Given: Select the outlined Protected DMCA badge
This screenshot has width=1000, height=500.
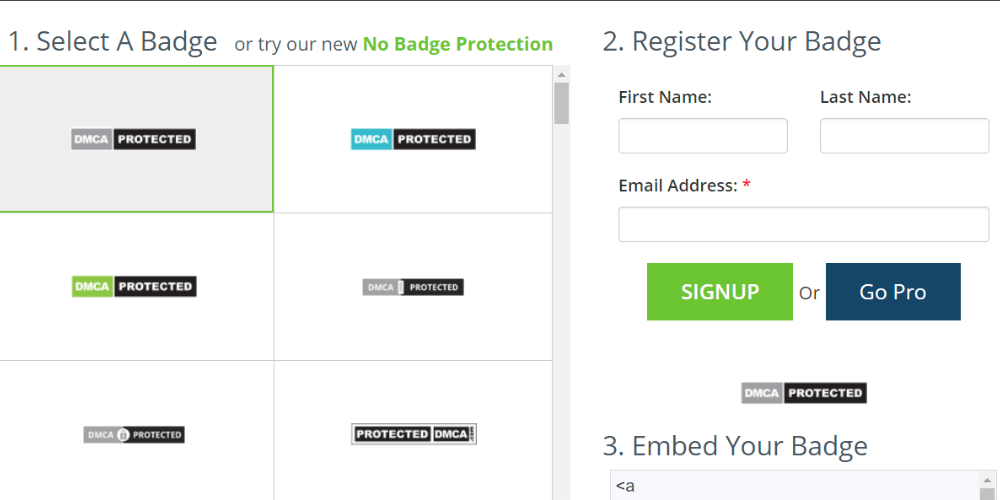Looking at the screenshot, I should (414, 434).
